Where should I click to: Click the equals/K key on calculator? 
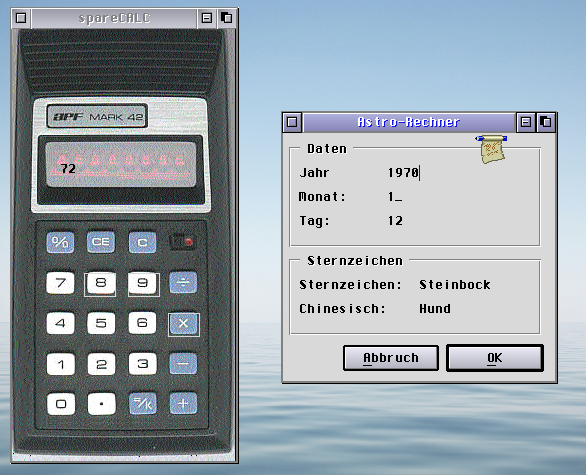(142, 404)
